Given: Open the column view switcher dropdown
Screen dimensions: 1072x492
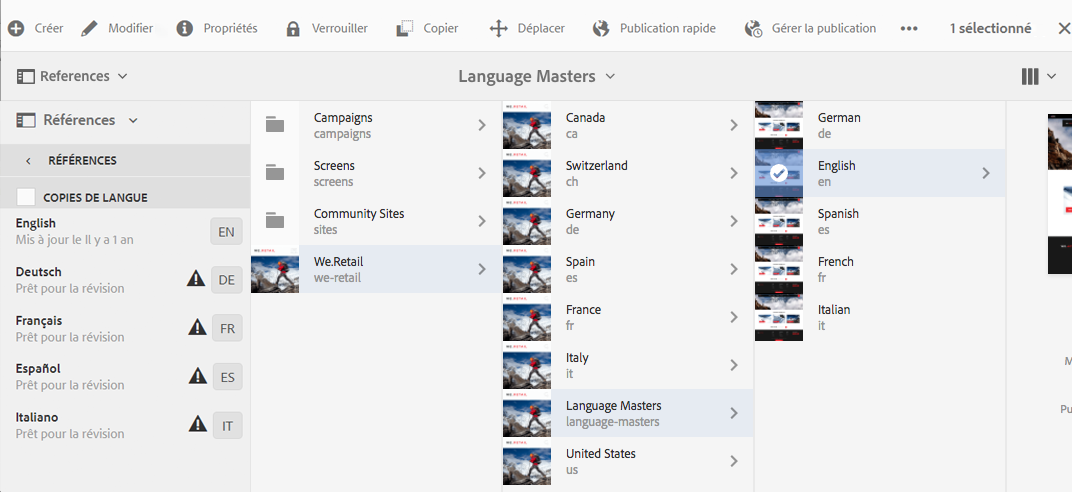Looking at the screenshot, I should coord(1038,76).
